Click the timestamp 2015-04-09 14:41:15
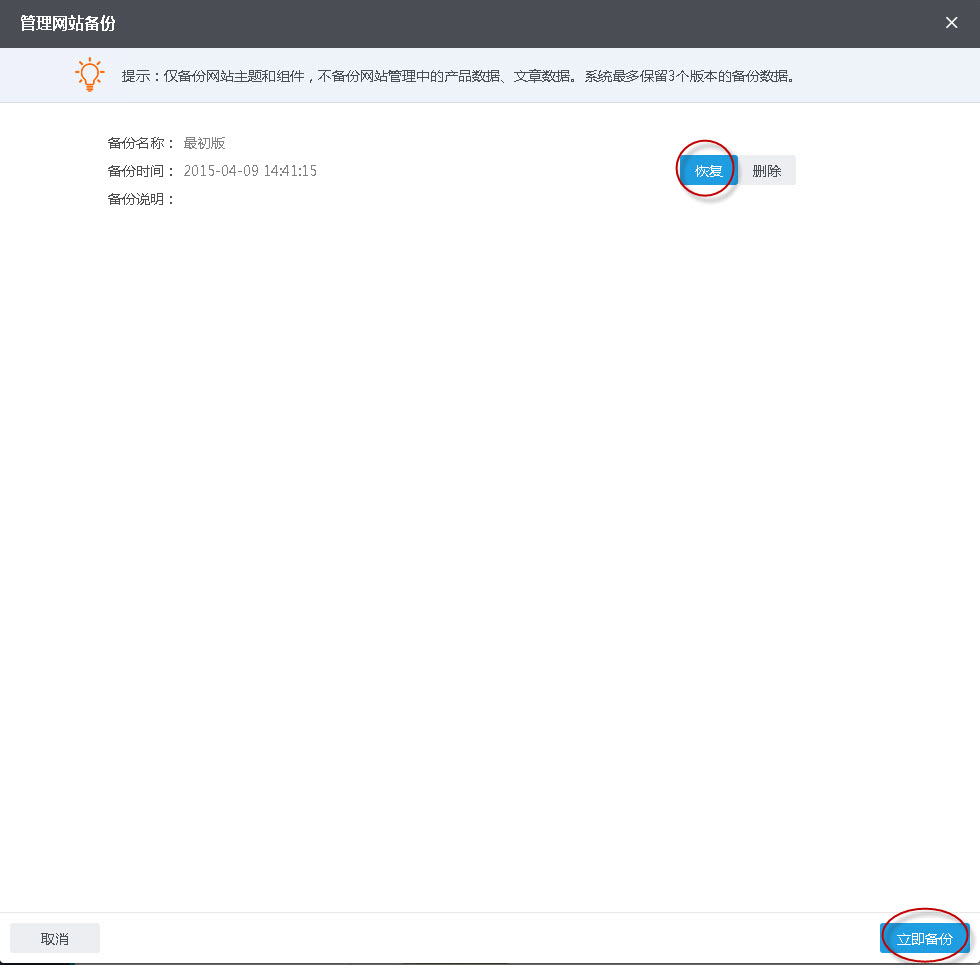Image resolution: width=980 pixels, height=965 pixels. pyautogui.click(x=250, y=171)
